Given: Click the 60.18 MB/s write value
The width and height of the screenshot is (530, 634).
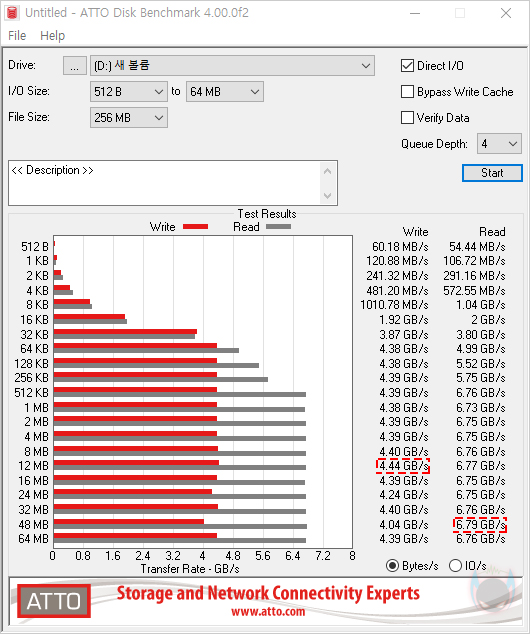Looking at the screenshot, I should coord(400,247).
